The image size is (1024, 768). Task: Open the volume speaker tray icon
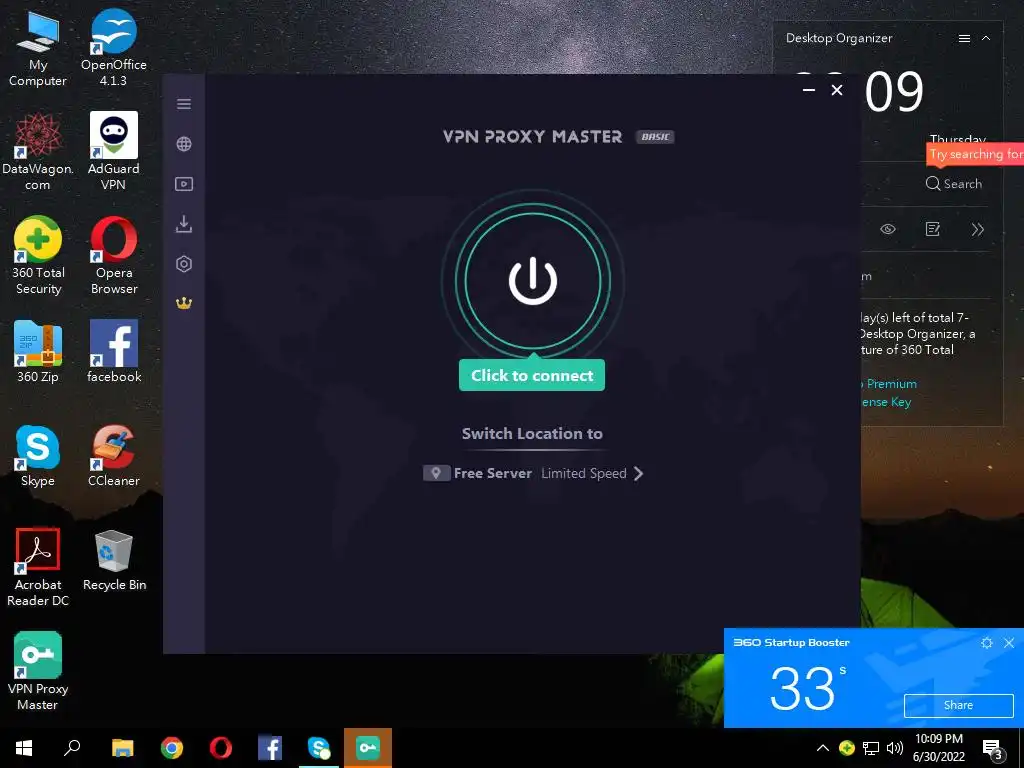[x=895, y=748]
